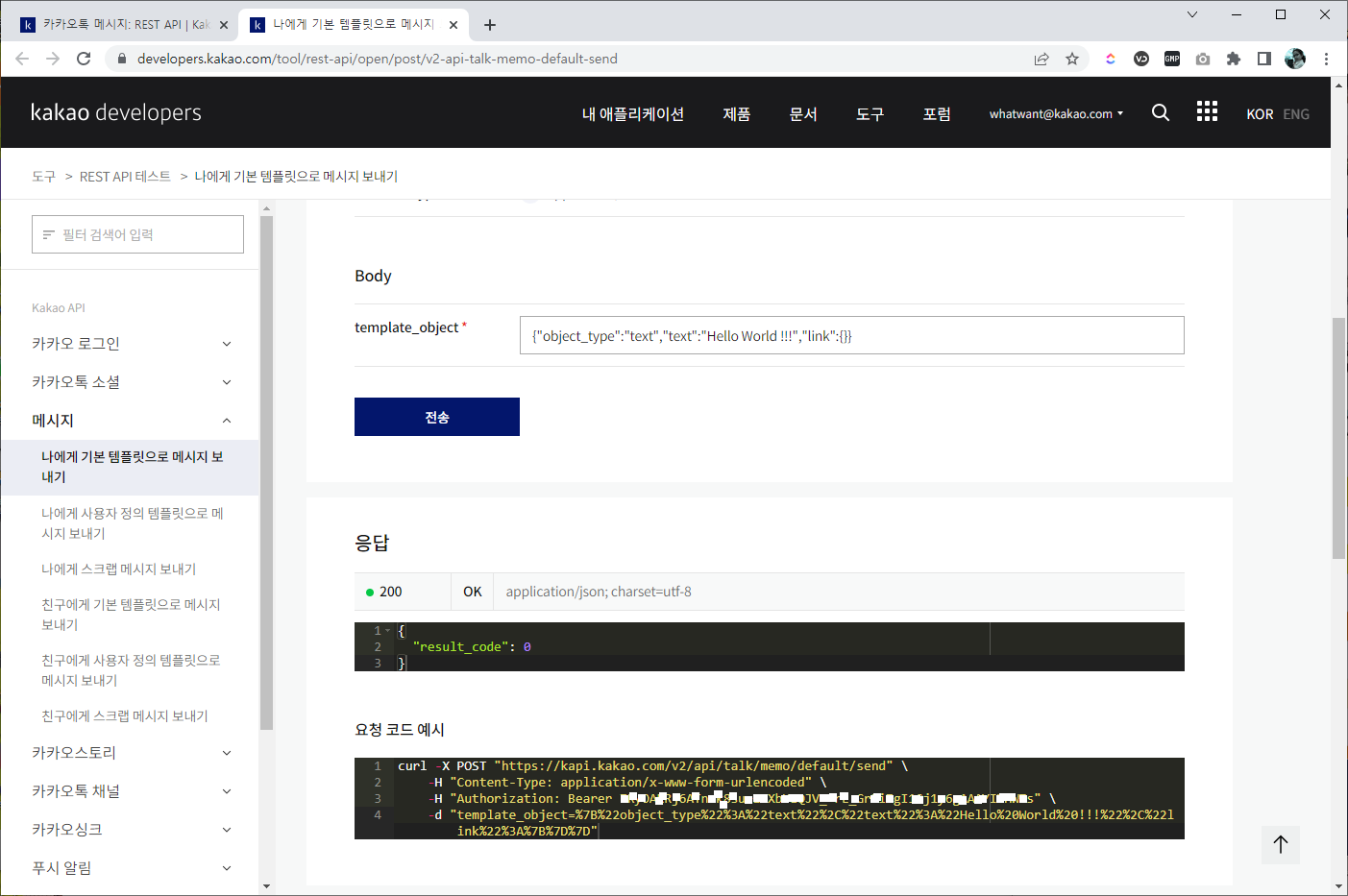Fold the JSON response at line 1

[x=388, y=631]
